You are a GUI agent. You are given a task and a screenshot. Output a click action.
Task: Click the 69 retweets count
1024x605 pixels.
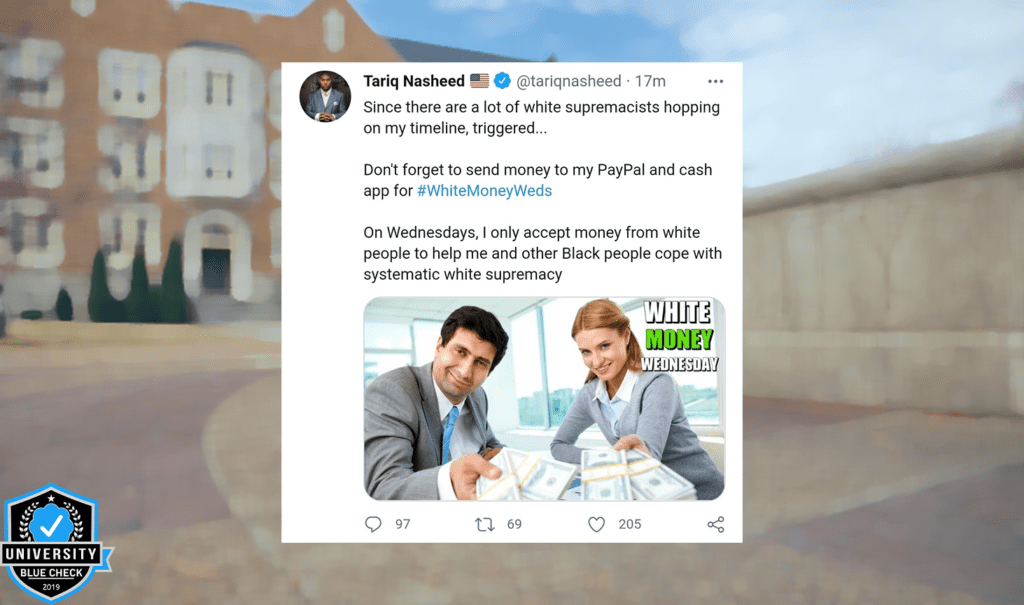(515, 524)
